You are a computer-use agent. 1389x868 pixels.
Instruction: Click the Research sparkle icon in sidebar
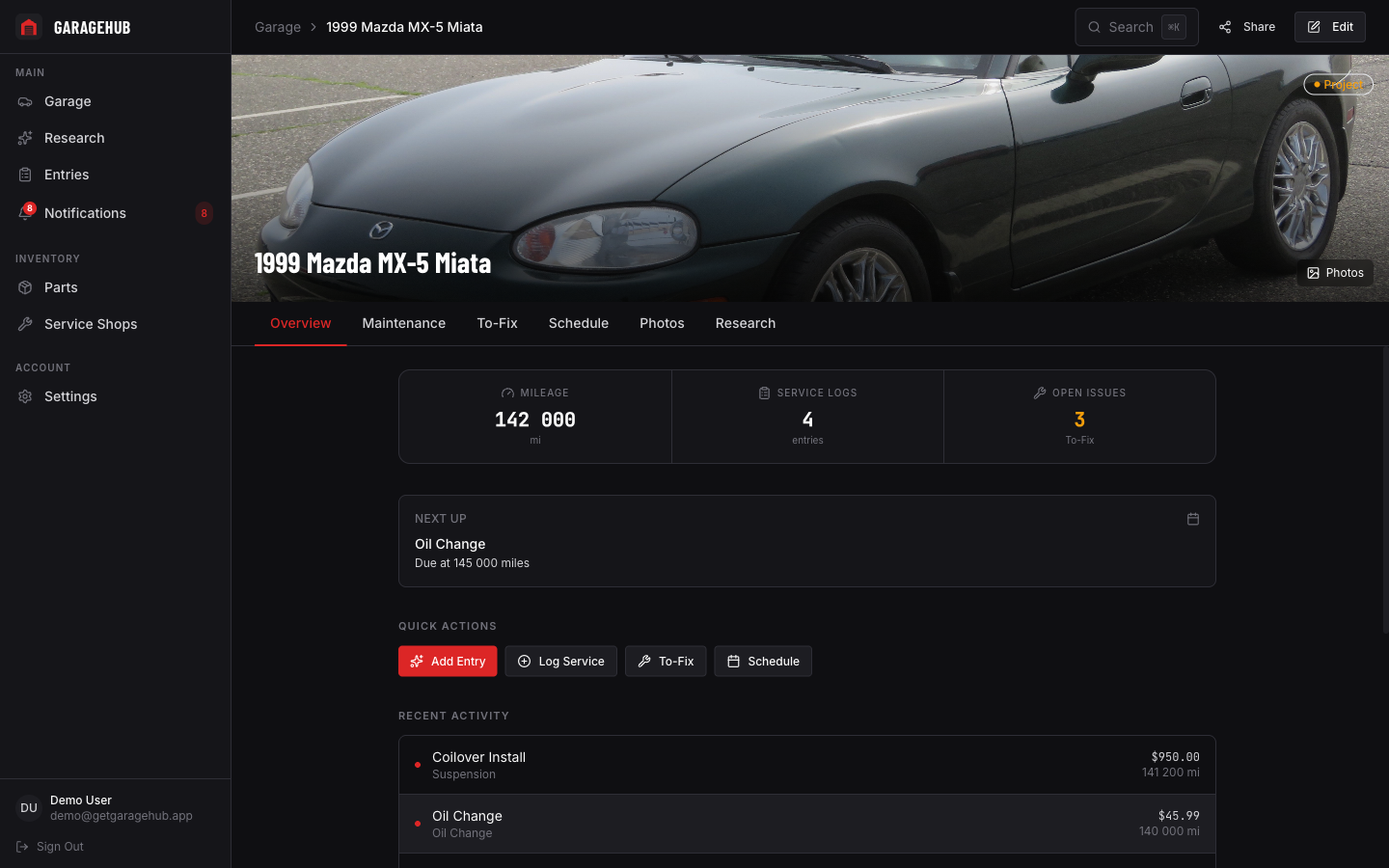(25, 138)
